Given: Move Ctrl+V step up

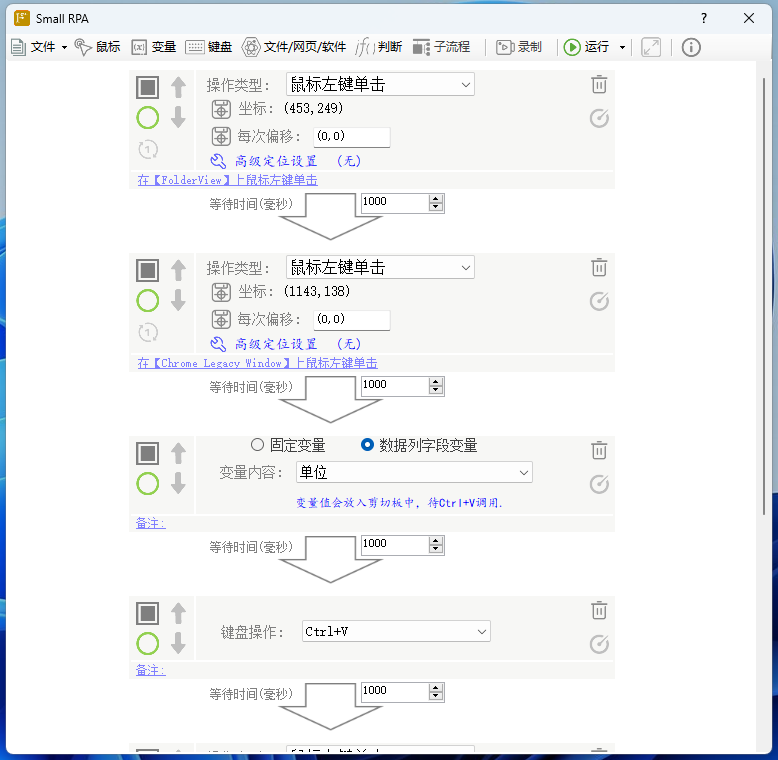Looking at the screenshot, I should tap(178, 614).
